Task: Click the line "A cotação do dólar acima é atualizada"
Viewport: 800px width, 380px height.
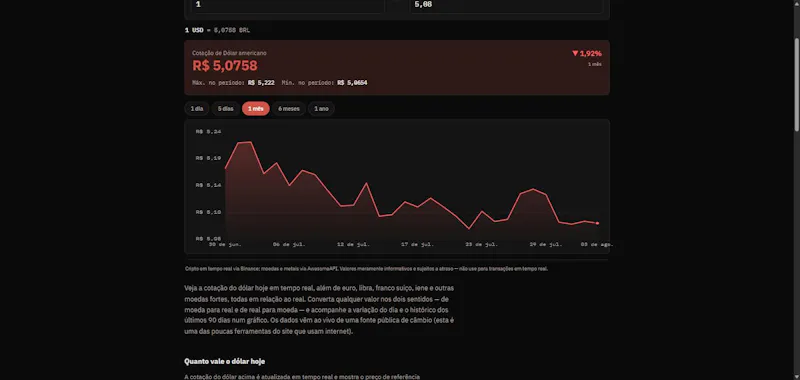Action: [x=302, y=377]
